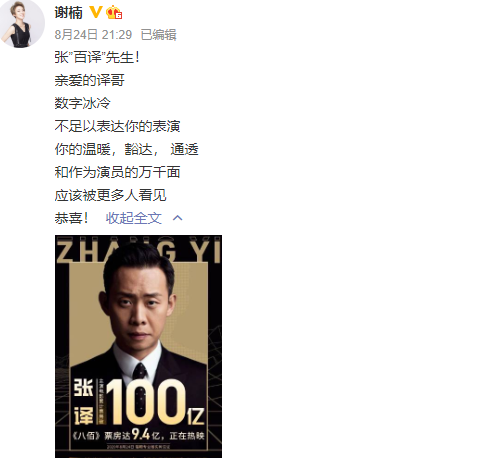Click the 已编辑 edited label
Viewport: 492px width, 466px height.
tap(159, 35)
